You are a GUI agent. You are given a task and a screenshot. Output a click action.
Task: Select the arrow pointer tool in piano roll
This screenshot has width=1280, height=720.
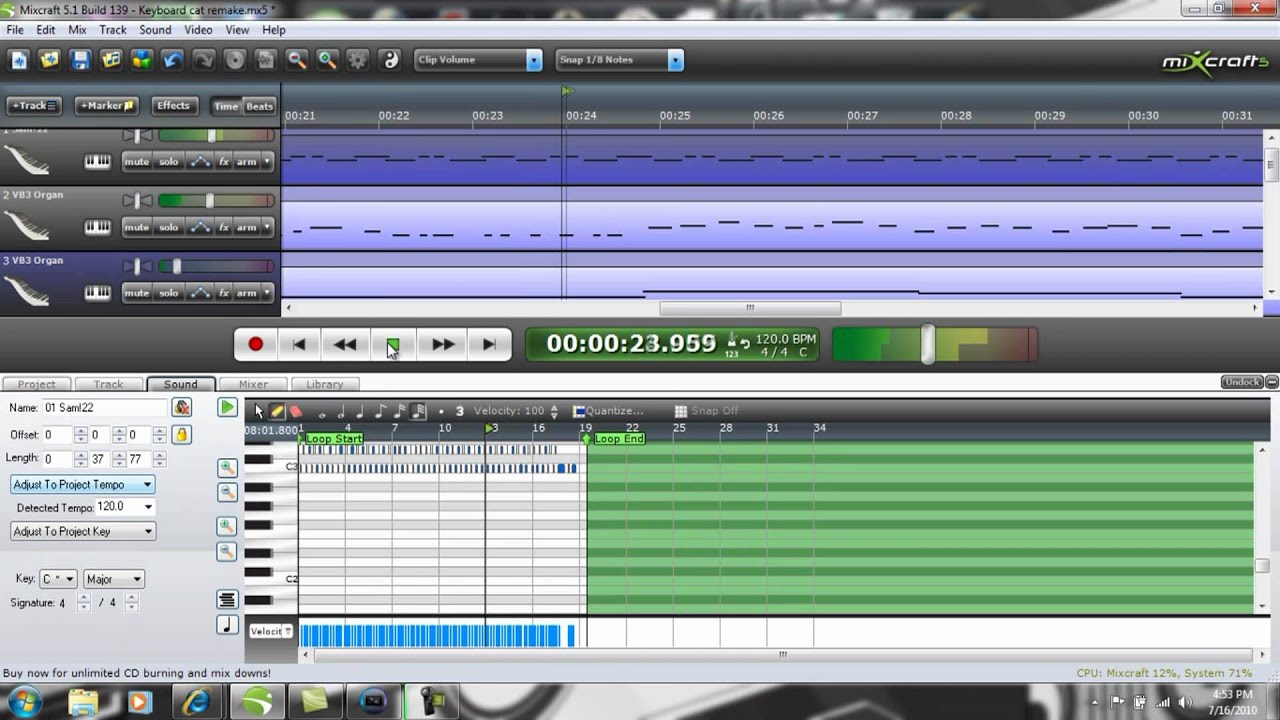pos(259,411)
